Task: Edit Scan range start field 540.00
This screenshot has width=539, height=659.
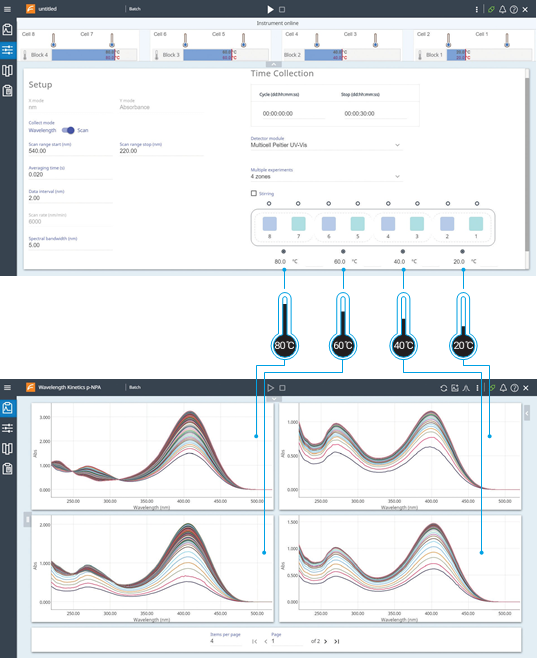Action: (x=70, y=151)
